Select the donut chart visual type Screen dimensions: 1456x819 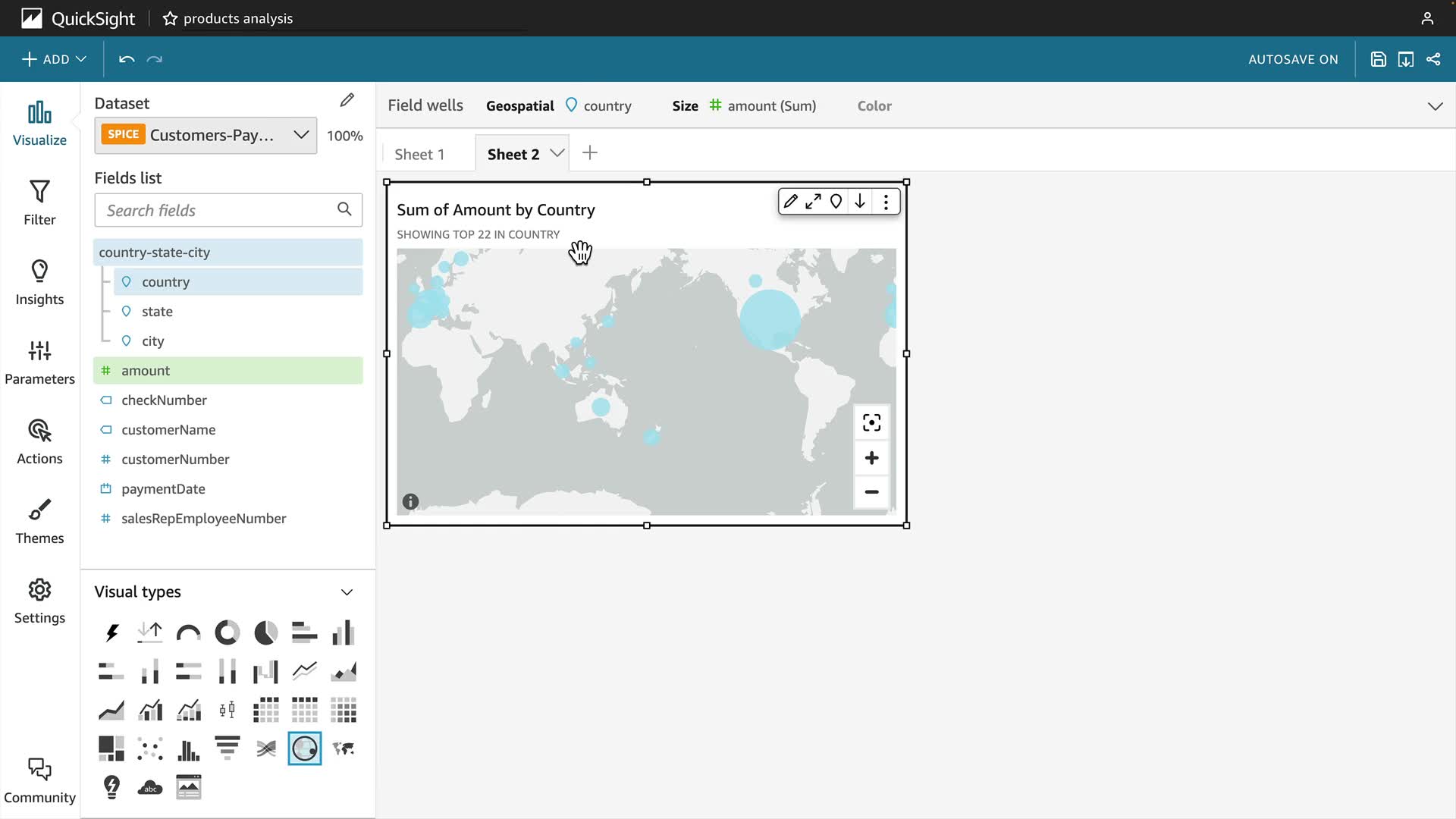coord(227,632)
